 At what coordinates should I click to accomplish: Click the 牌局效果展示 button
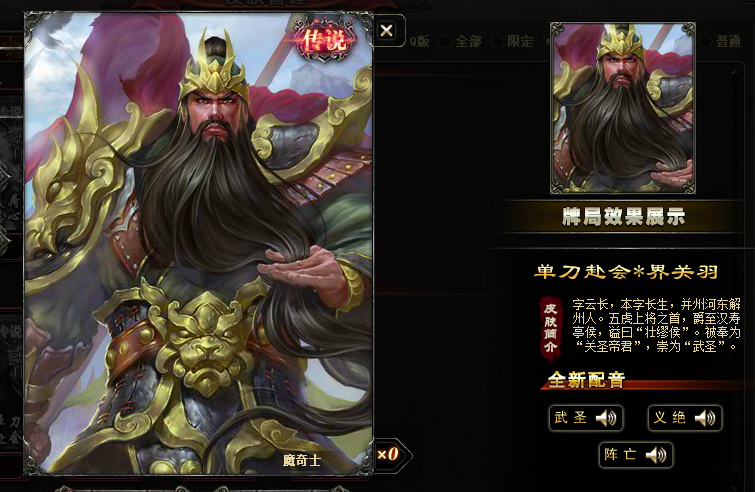click(x=623, y=217)
